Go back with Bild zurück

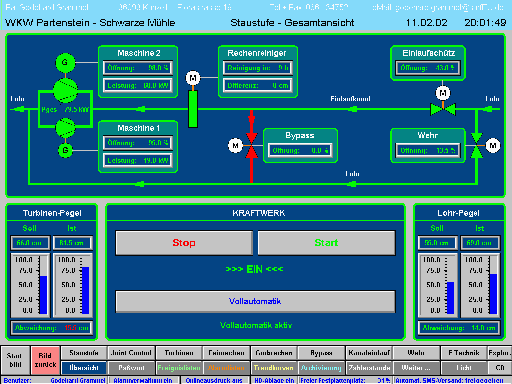click(x=45, y=360)
